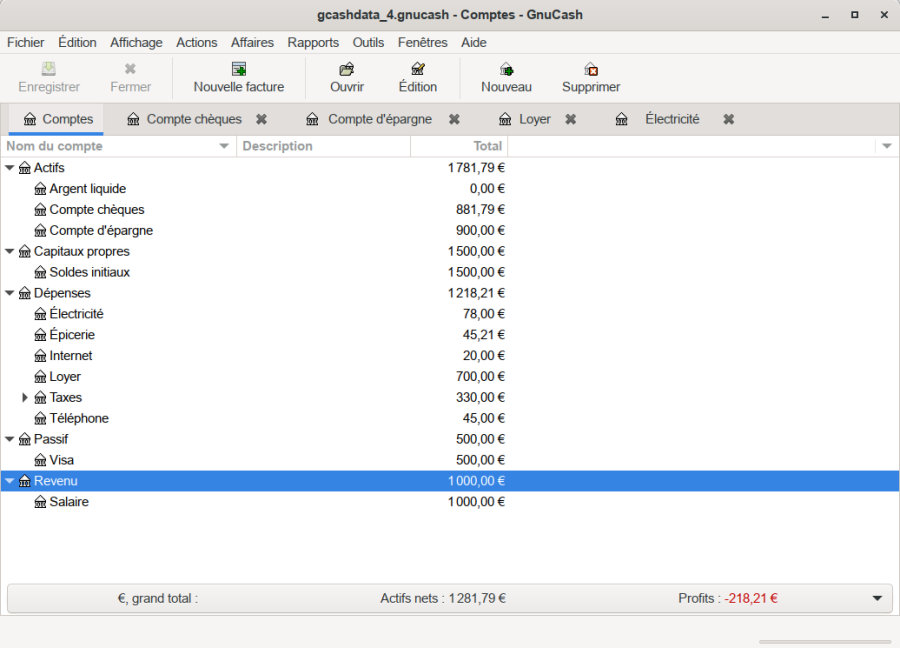Select the Épicerie account row
The width and height of the screenshot is (900, 648).
tap(72, 335)
